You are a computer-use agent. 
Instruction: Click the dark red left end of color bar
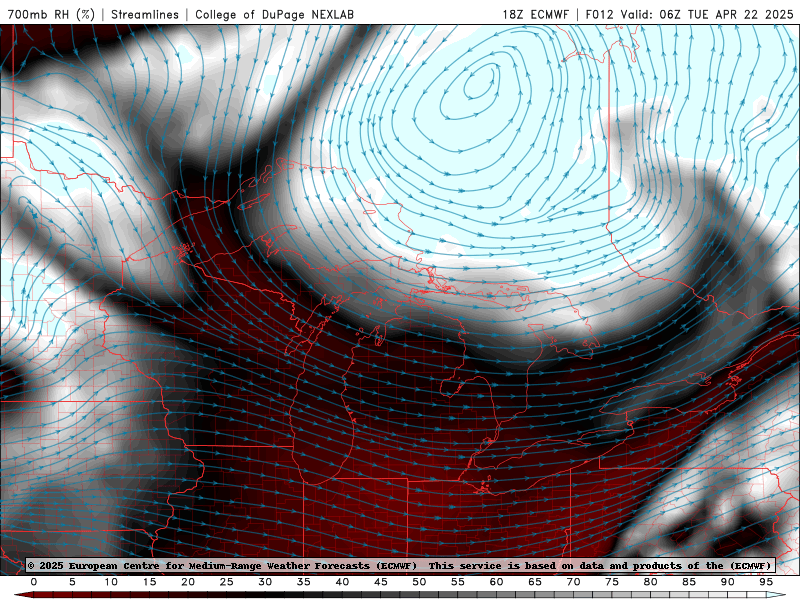click(23, 595)
